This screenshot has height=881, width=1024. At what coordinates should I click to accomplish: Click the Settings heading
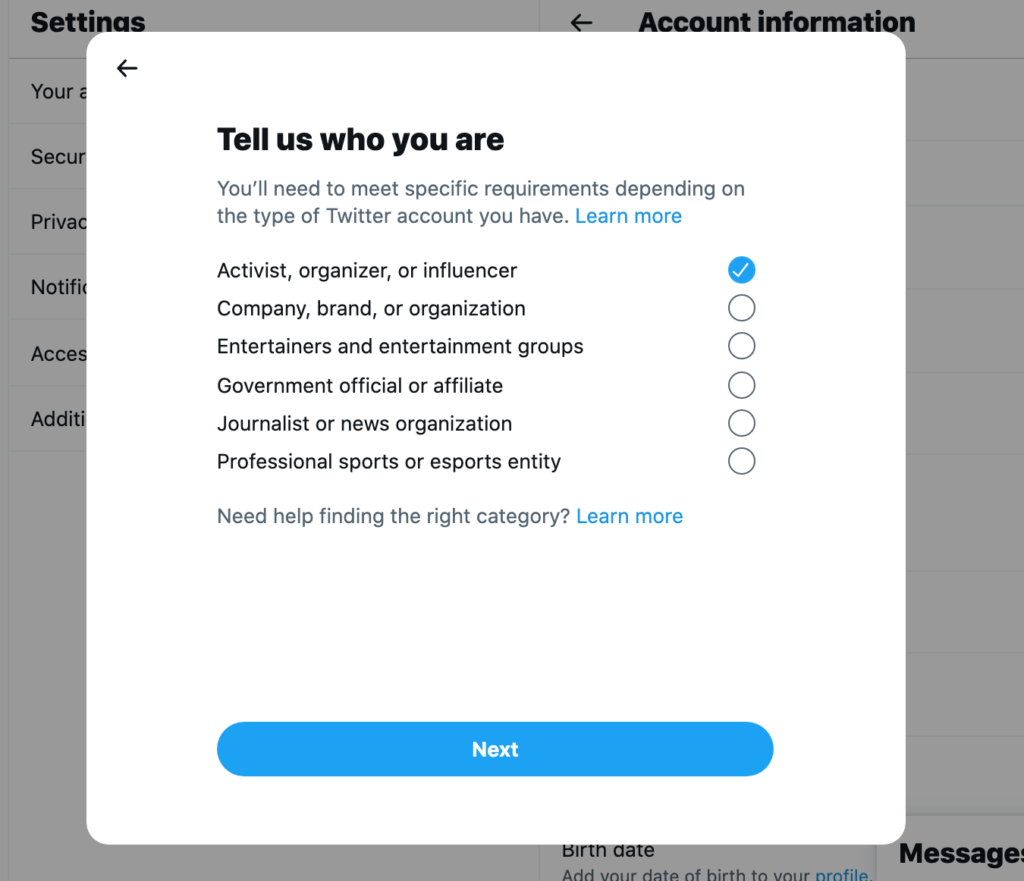(x=88, y=22)
